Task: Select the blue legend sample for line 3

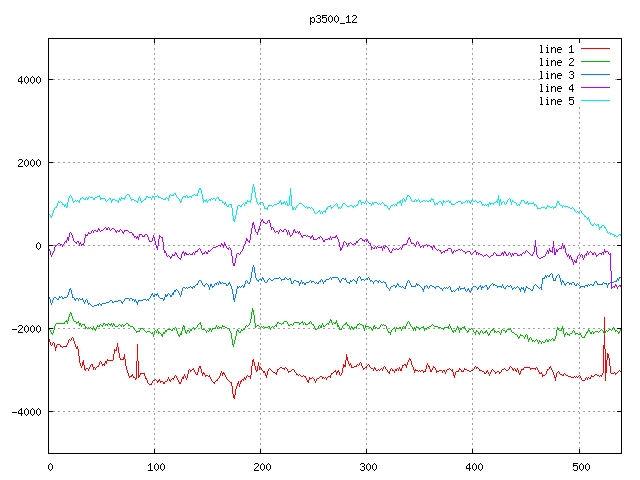Action: (x=595, y=75)
